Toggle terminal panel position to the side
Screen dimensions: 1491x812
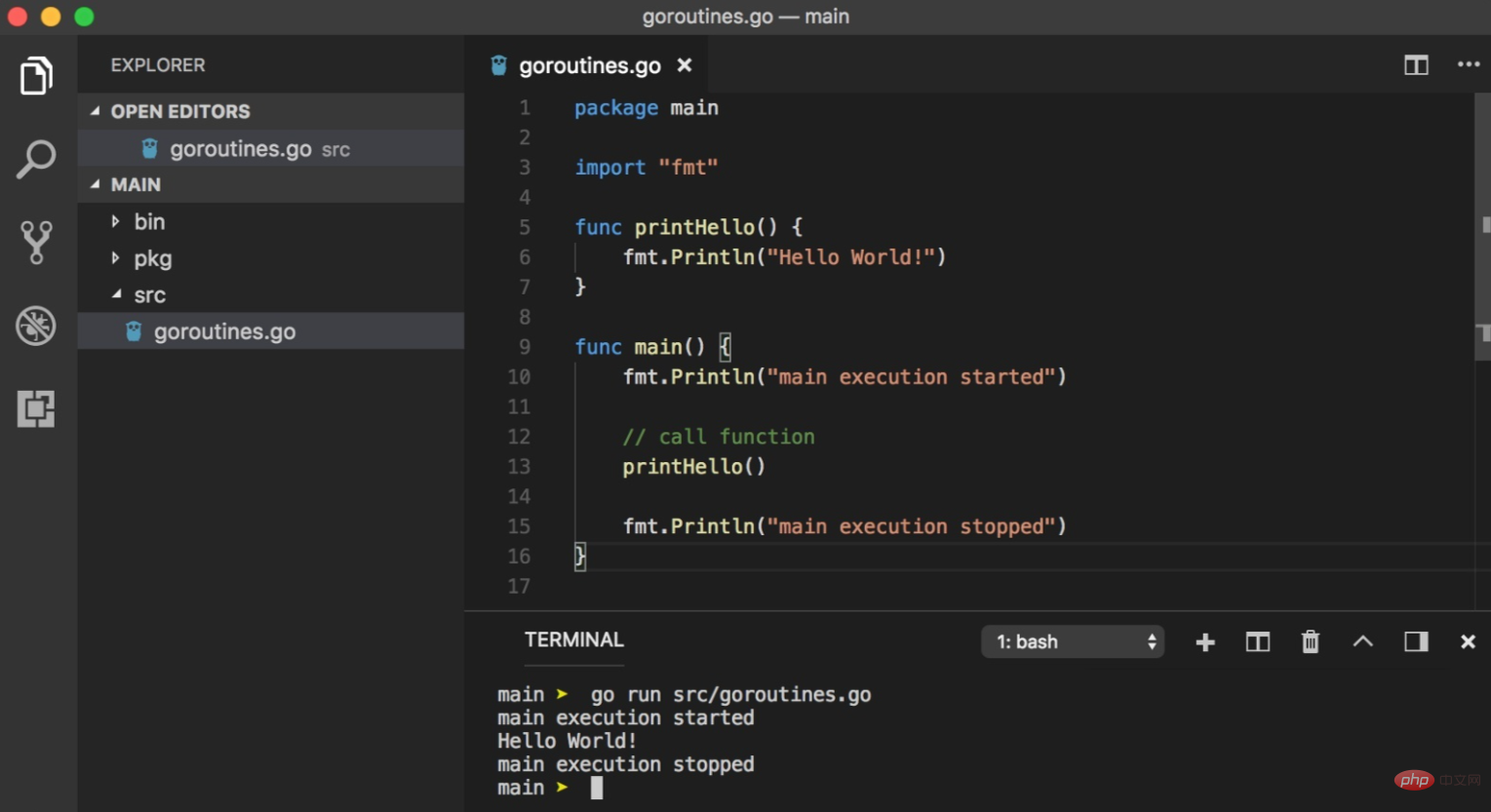pyautogui.click(x=1415, y=641)
